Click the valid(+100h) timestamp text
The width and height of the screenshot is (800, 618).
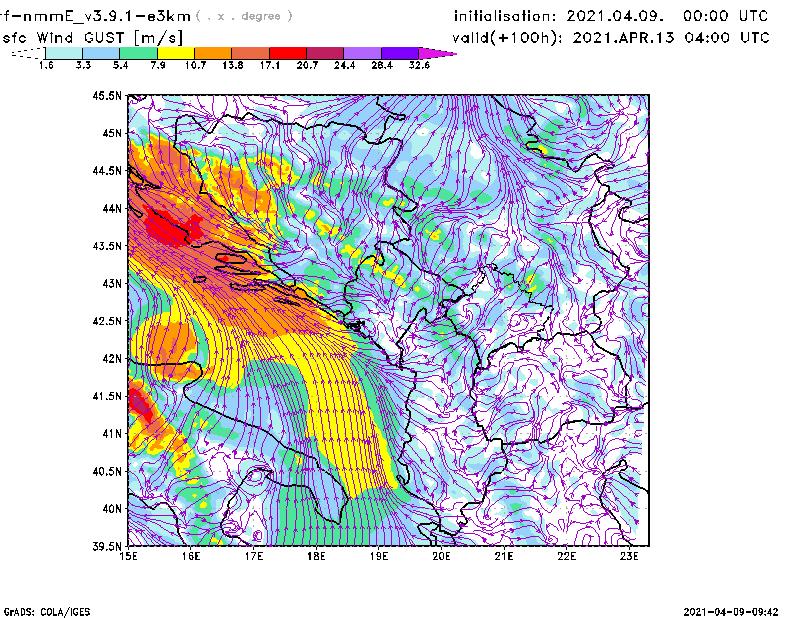click(x=612, y=37)
